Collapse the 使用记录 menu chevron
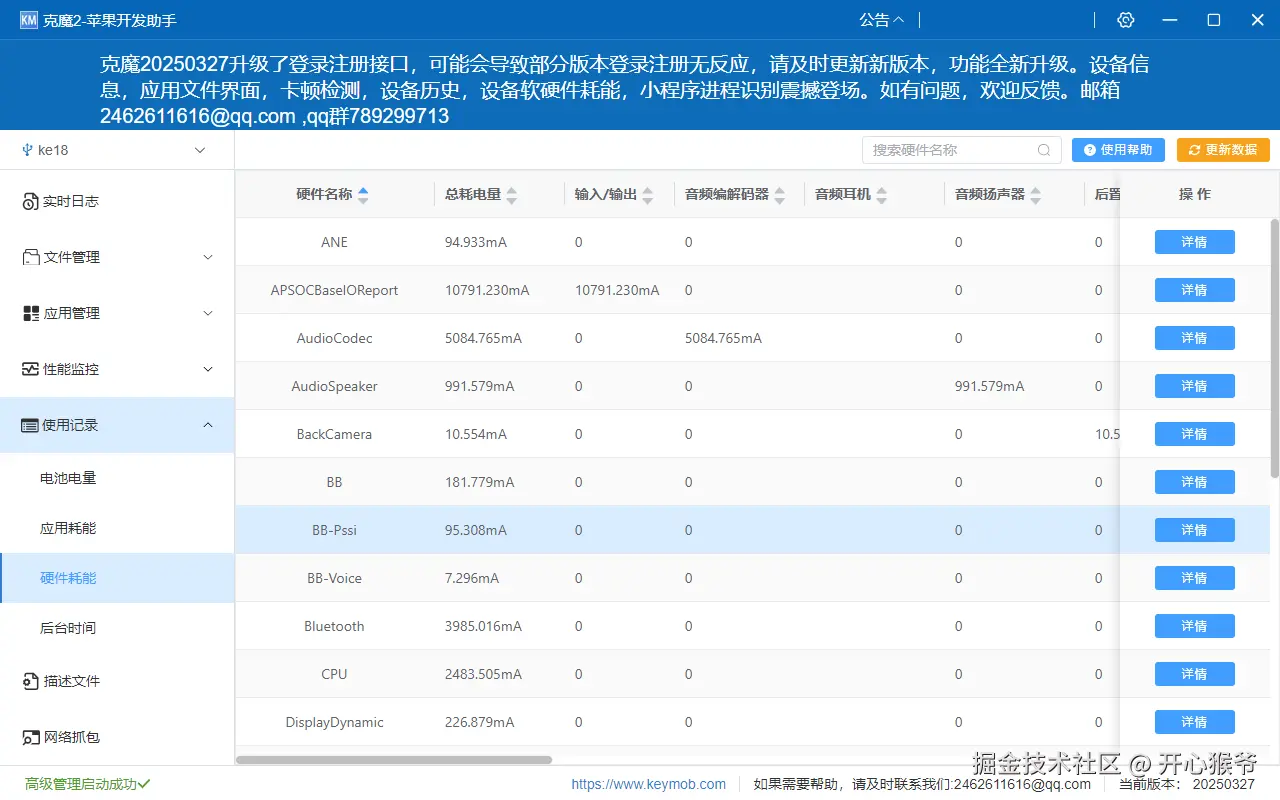This screenshot has height=800, width=1280. (208, 425)
